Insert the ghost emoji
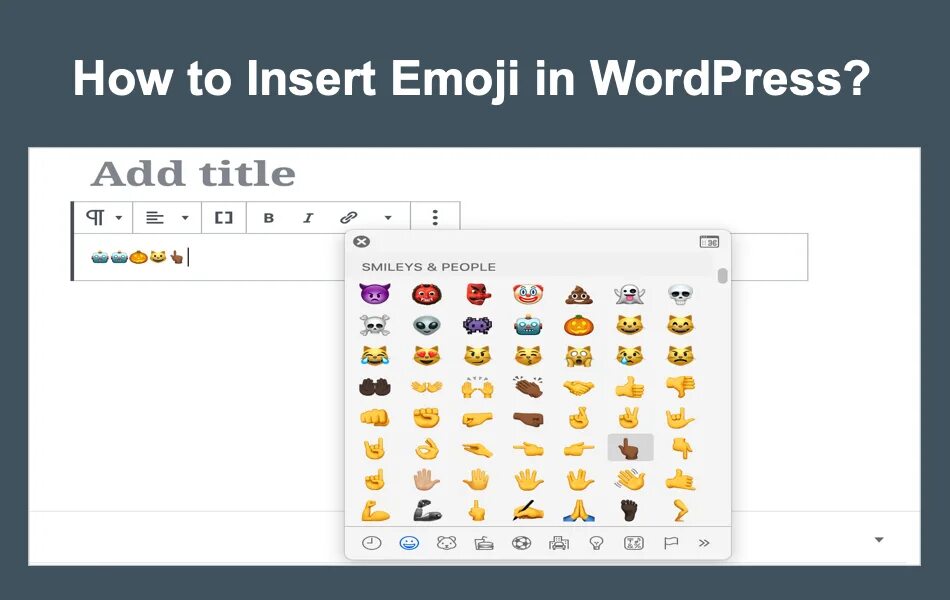950x600 pixels. [630, 295]
